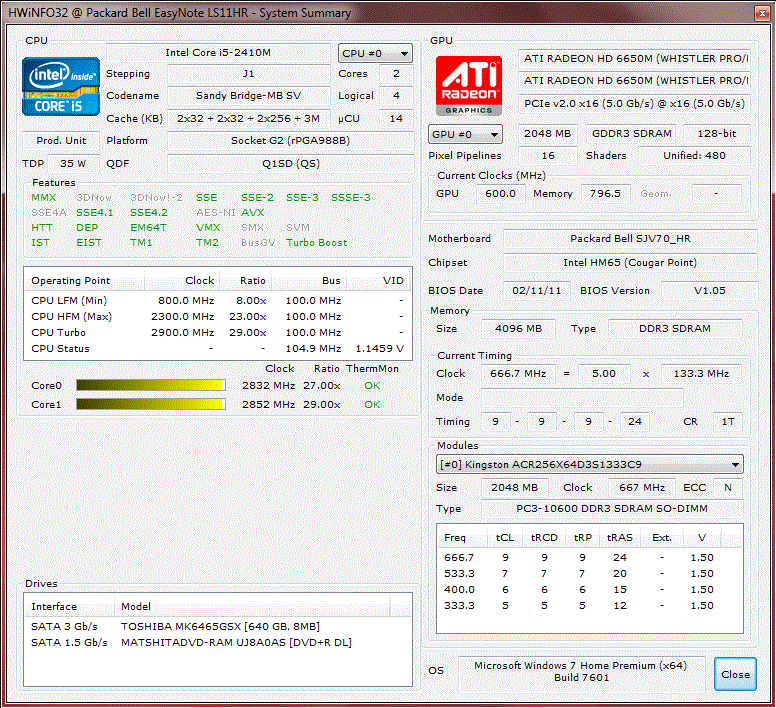Click the BIOS Date 02/11/11 field

pyautogui.click(x=537, y=290)
